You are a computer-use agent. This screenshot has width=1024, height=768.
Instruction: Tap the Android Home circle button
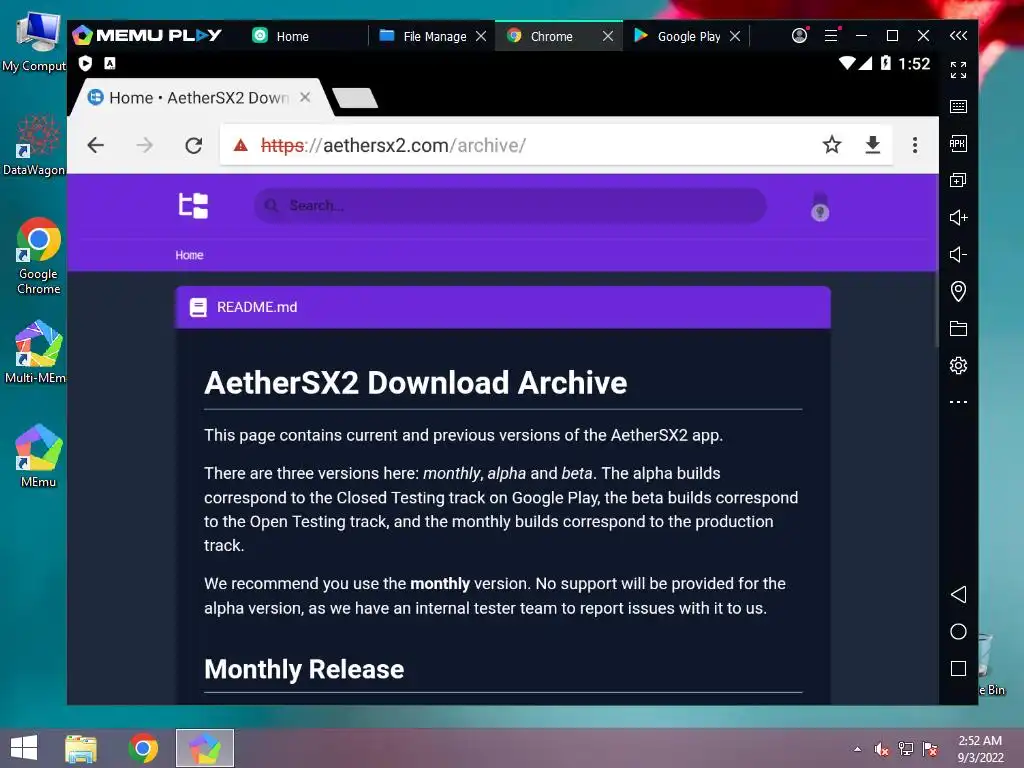tap(958, 632)
